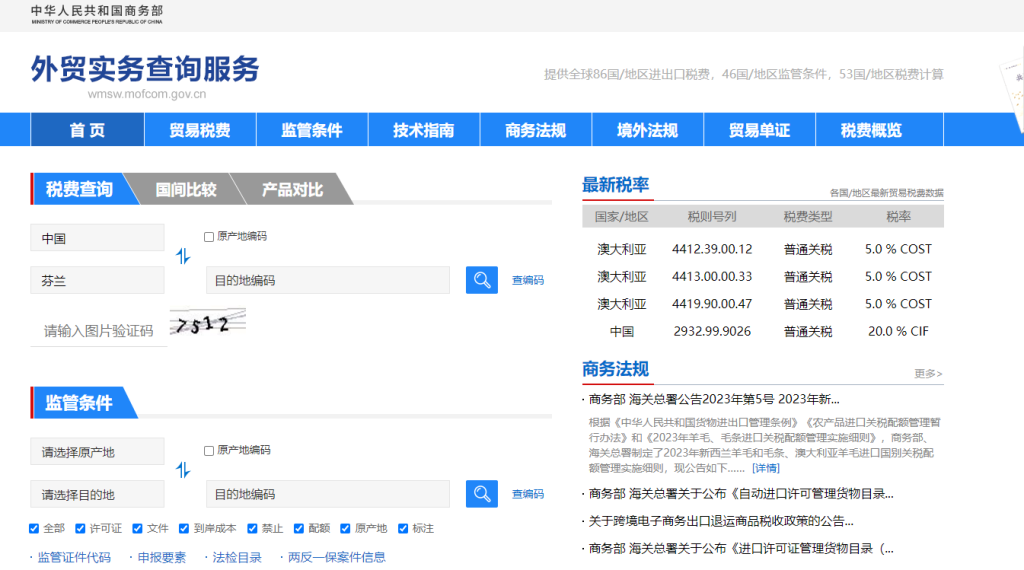
Task: Uncheck the 许可证 checkbox
Action: [x=80, y=528]
